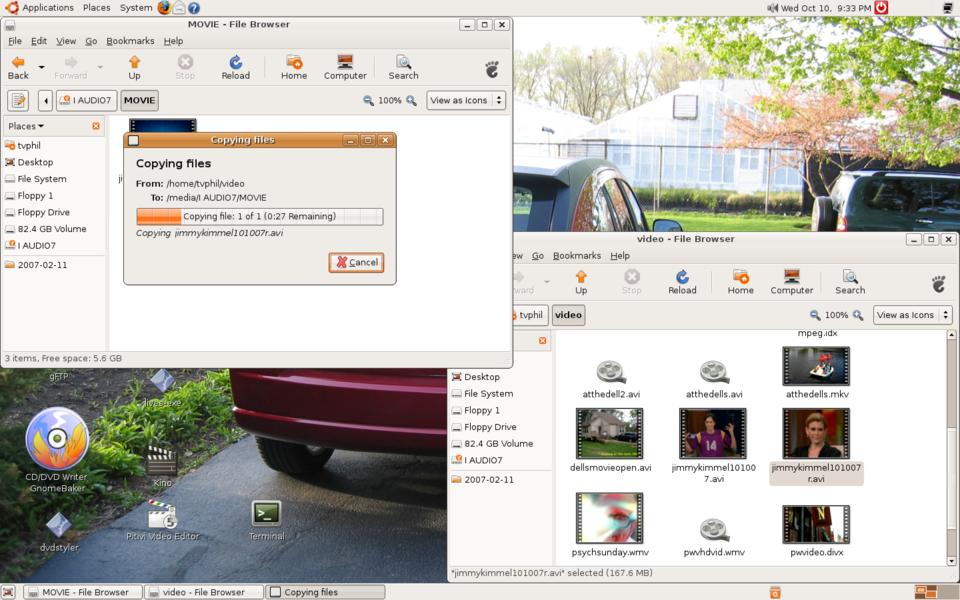Open Computer in video browser toolbar
The image size is (960, 600).
click(791, 282)
